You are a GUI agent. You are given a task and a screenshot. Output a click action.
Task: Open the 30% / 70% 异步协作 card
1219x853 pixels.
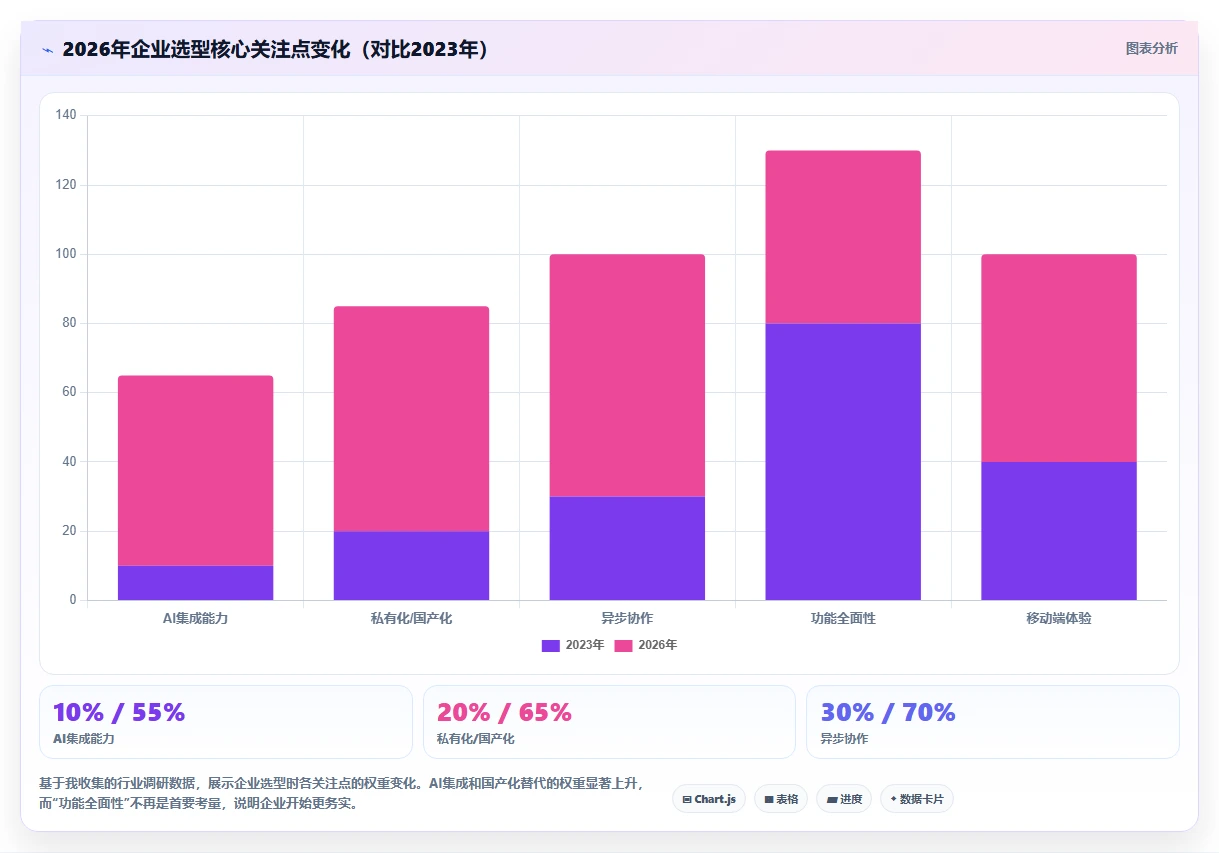click(993, 722)
